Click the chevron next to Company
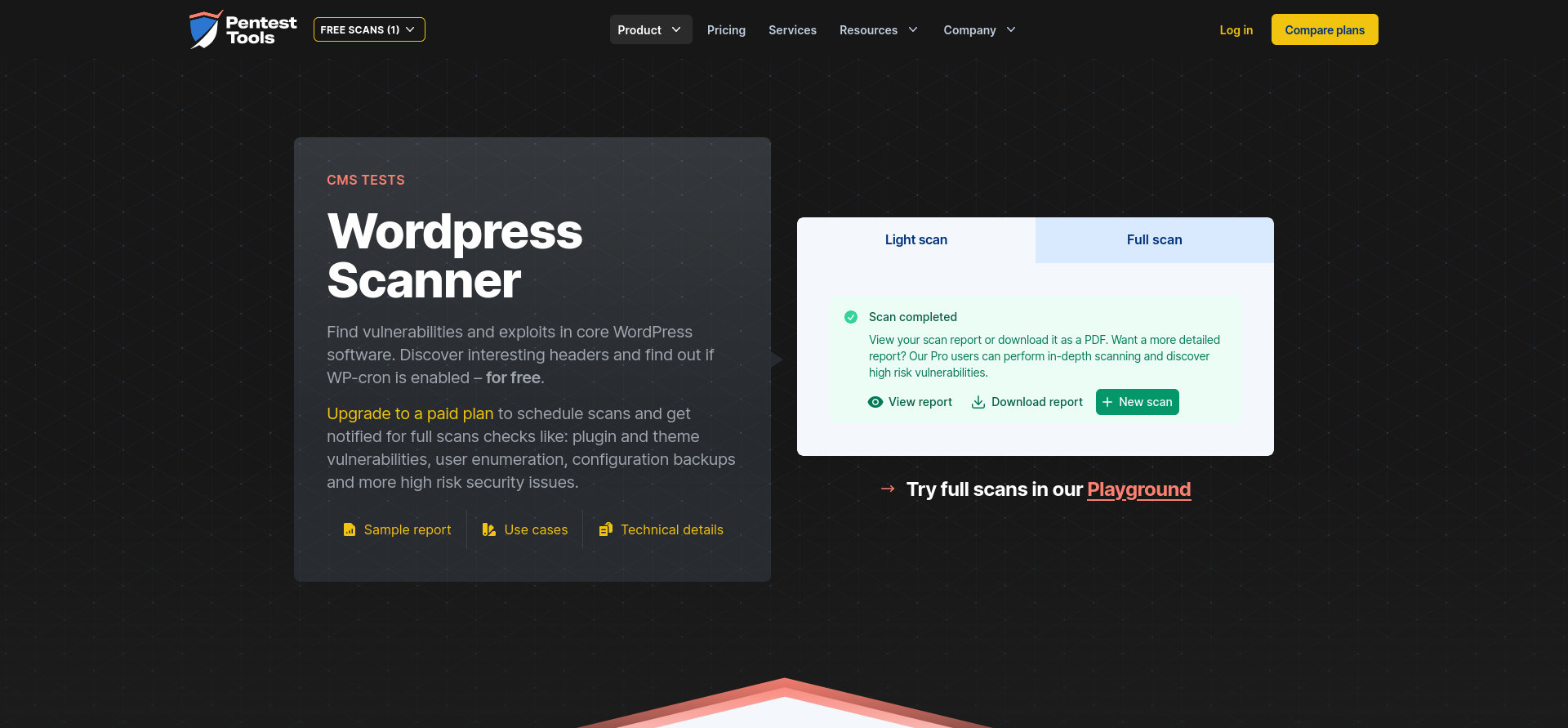The image size is (1568, 728). [1011, 29]
